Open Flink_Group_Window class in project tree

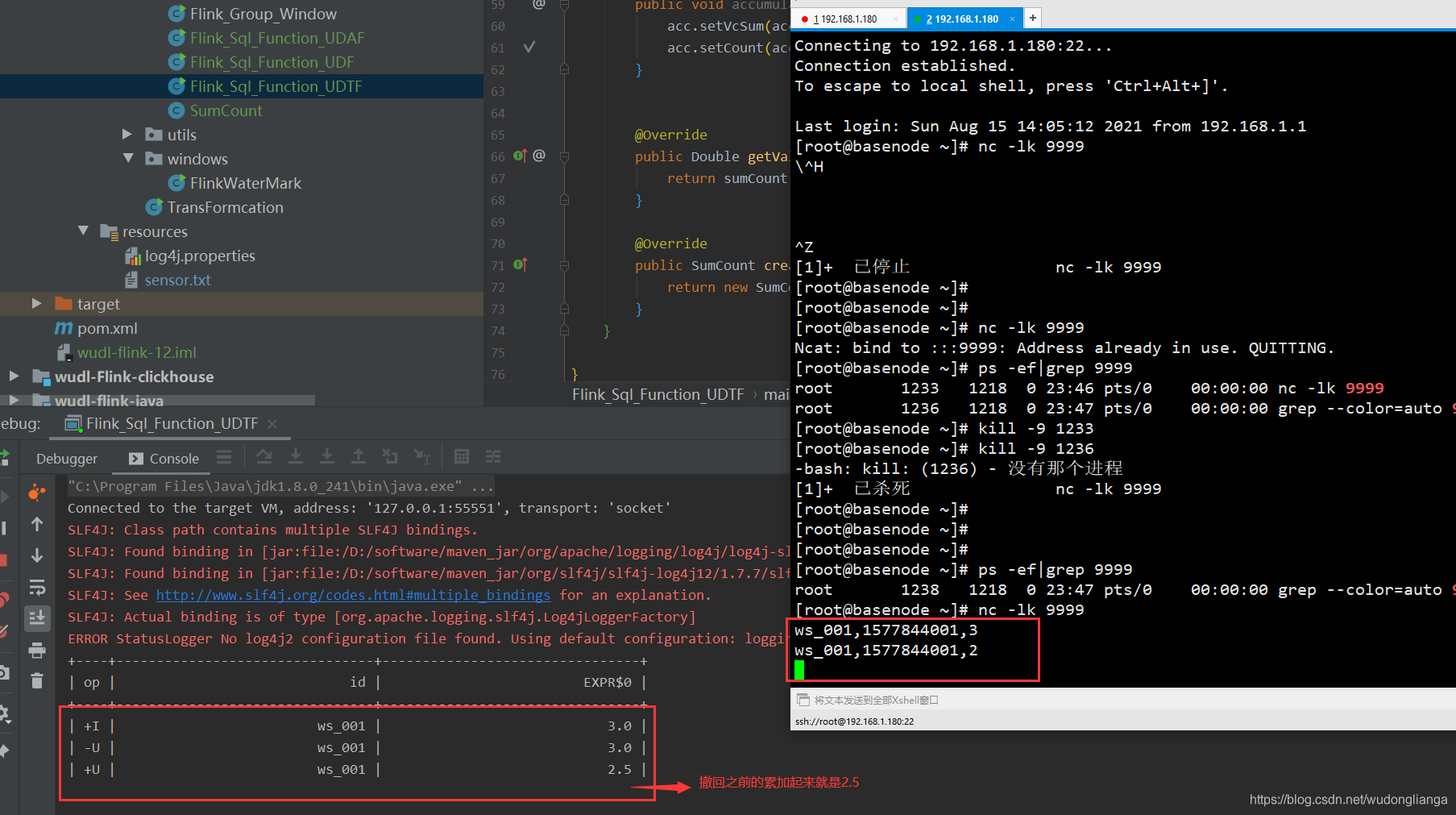click(x=263, y=14)
